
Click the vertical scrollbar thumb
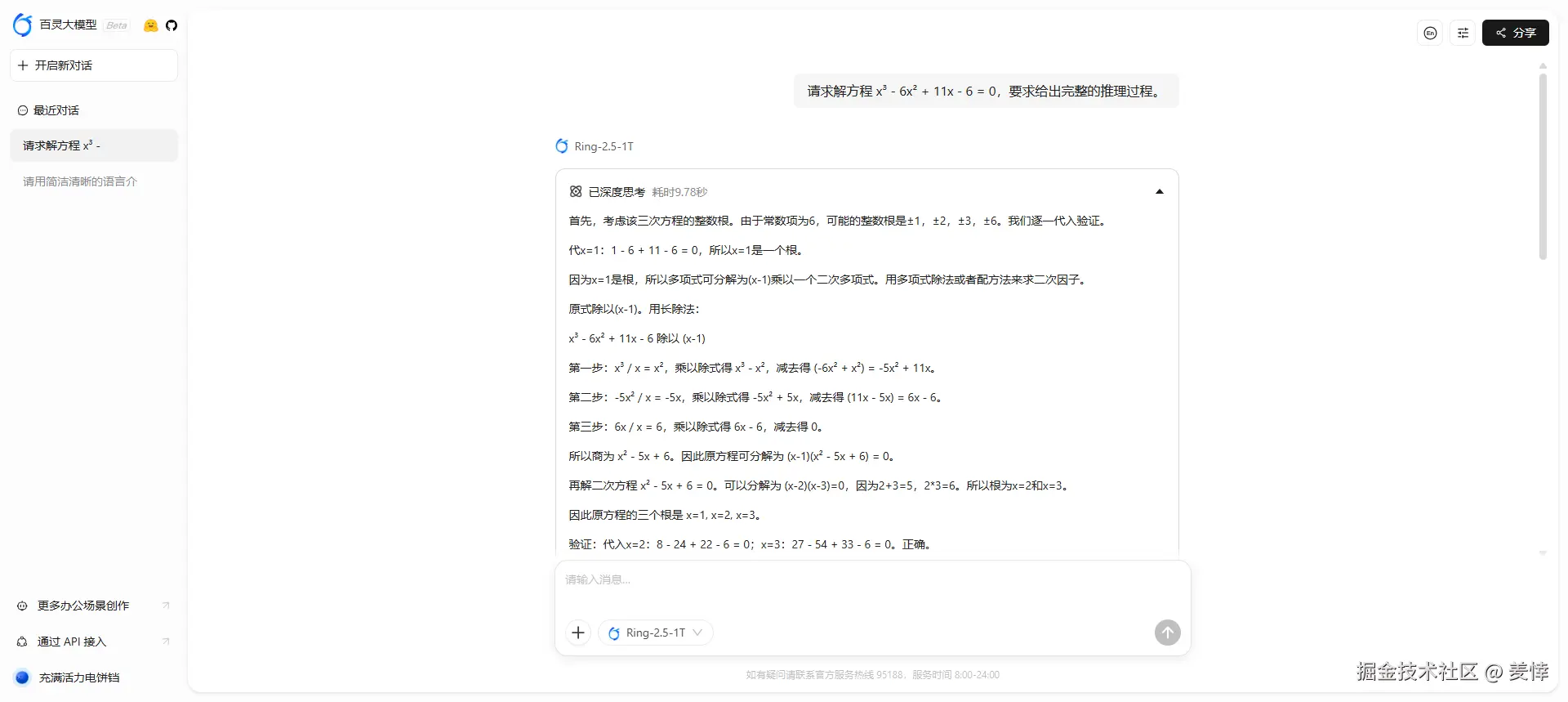click(1543, 167)
